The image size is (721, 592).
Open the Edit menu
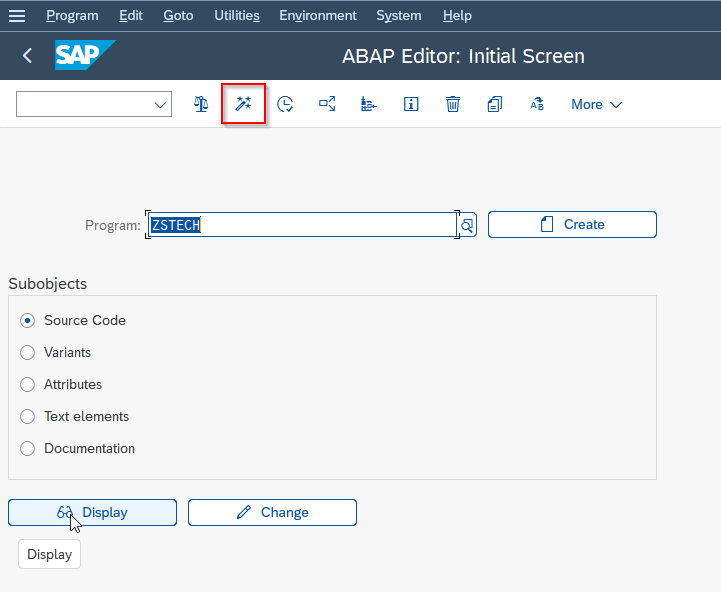click(x=131, y=16)
